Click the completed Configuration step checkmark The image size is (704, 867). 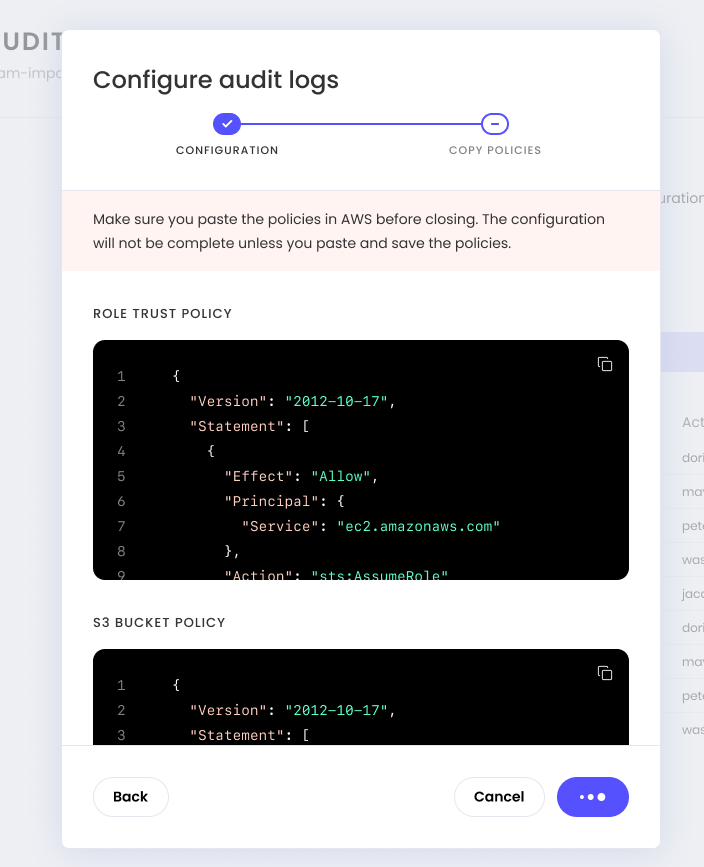point(227,124)
